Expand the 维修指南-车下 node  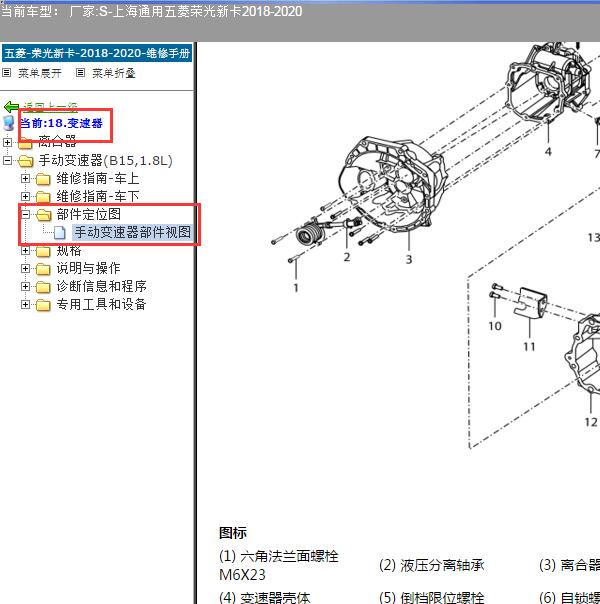click(25, 196)
